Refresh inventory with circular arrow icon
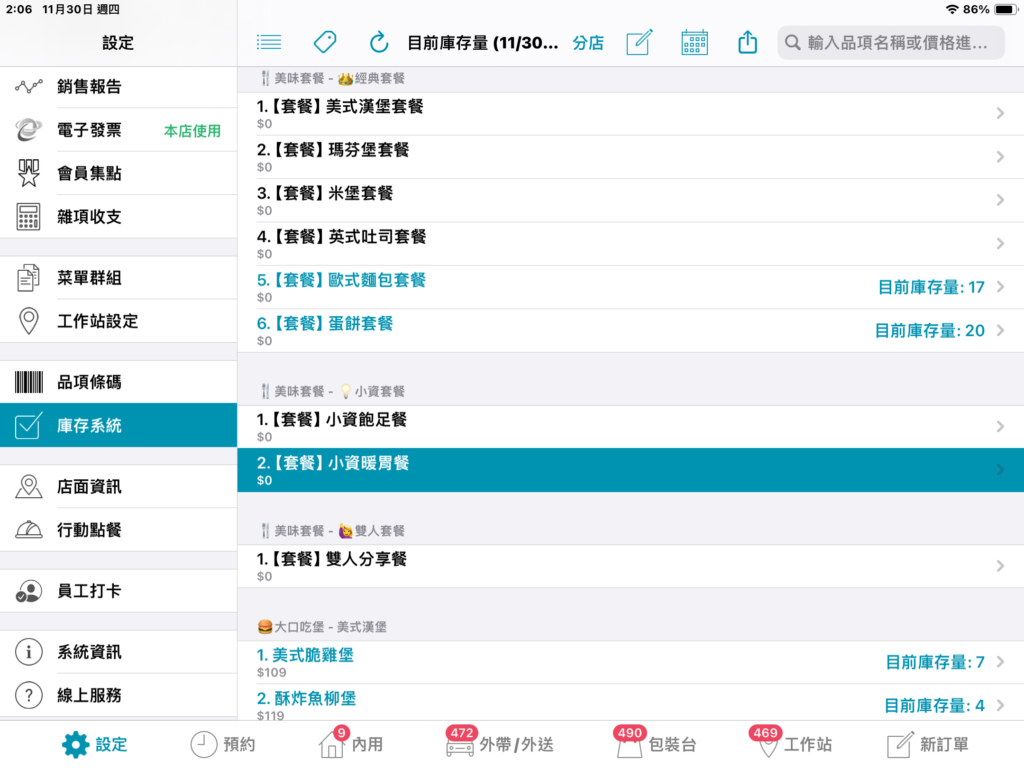1024x768 pixels. pyautogui.click(x=379, y=43)
